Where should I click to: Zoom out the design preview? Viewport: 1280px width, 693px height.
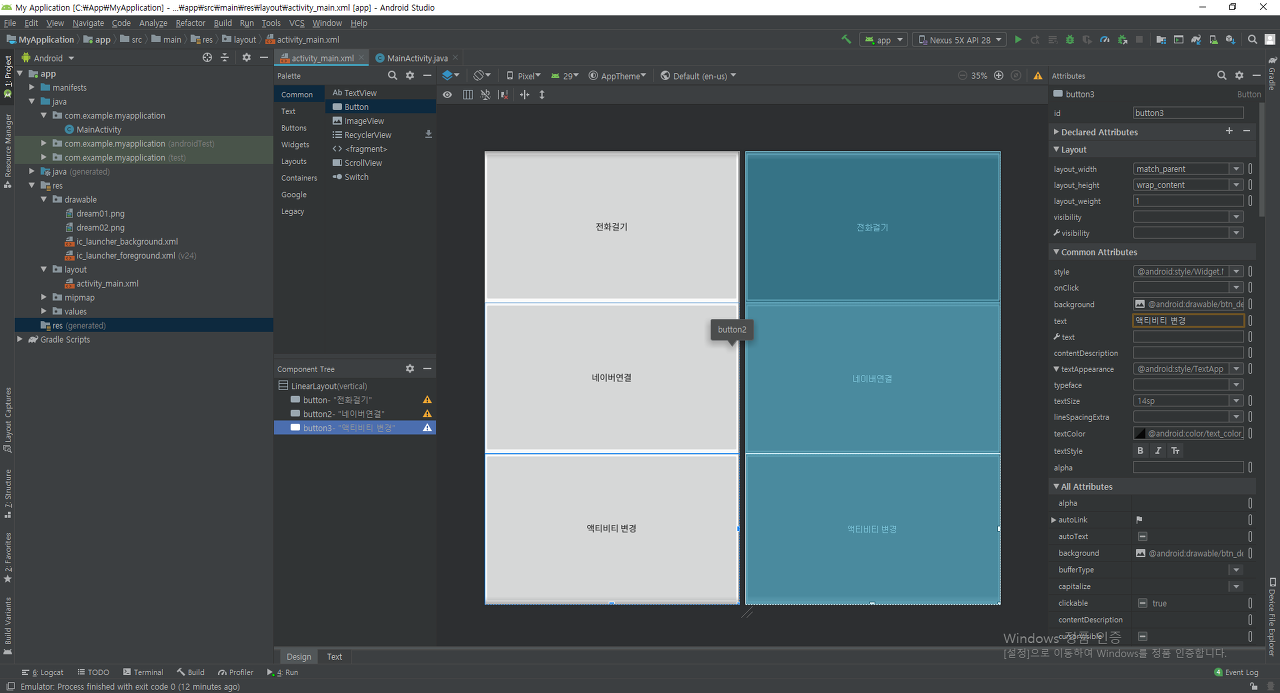click(x=962, y=76)
